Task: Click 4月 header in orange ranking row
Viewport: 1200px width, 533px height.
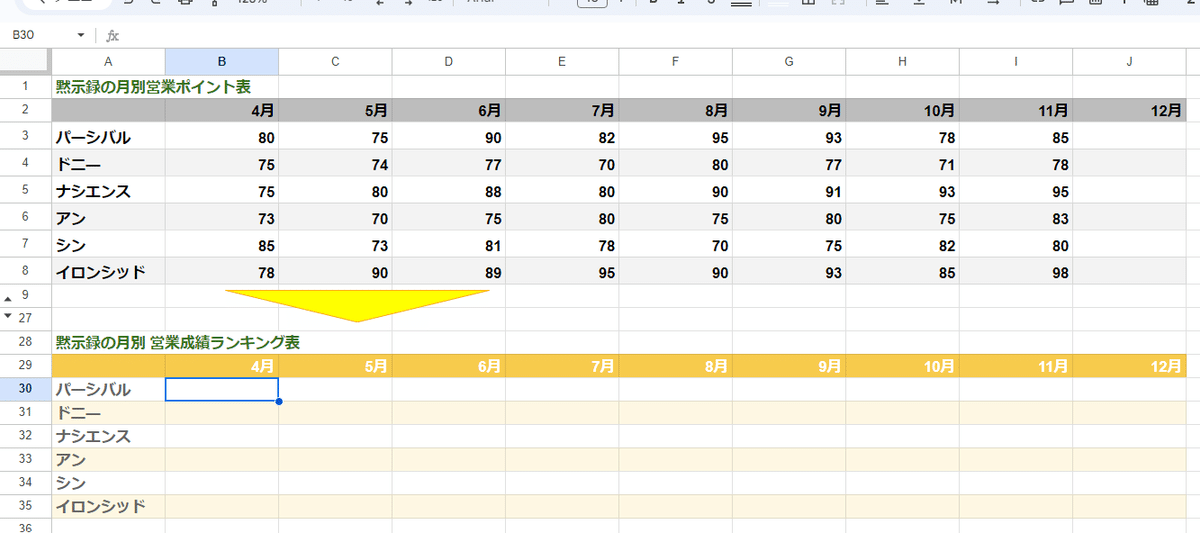Action: tap(222, 366)
